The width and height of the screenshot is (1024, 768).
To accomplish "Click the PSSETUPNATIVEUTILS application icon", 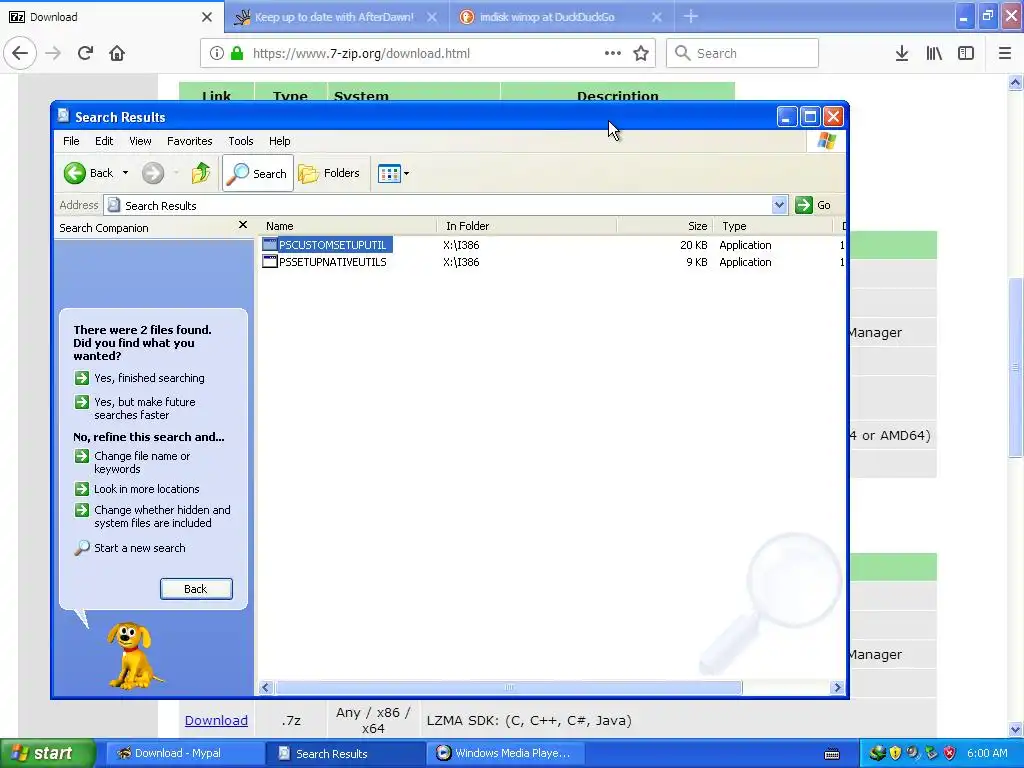I will [270, 262].
